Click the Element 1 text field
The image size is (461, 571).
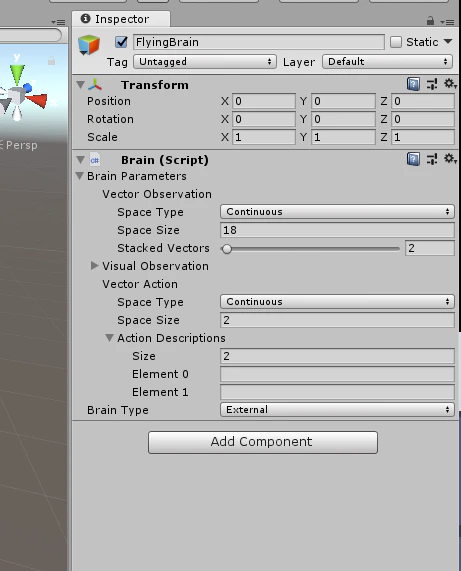(x=337, y=392)
